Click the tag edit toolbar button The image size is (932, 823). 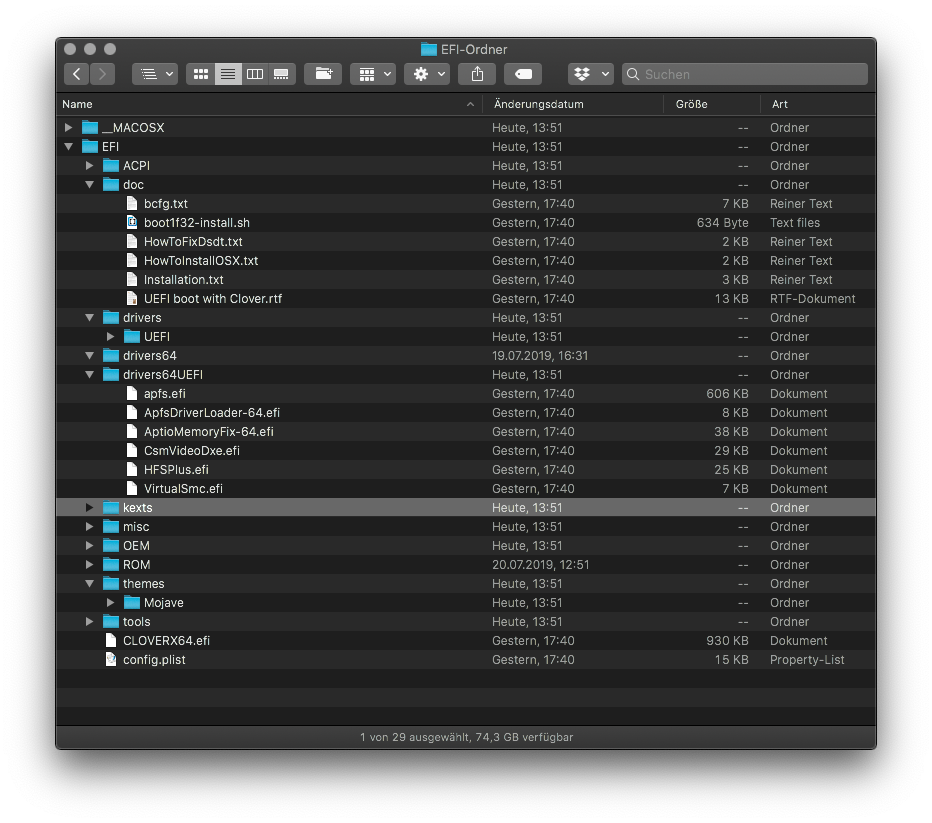pyautogui.click(x=523, y=74)
